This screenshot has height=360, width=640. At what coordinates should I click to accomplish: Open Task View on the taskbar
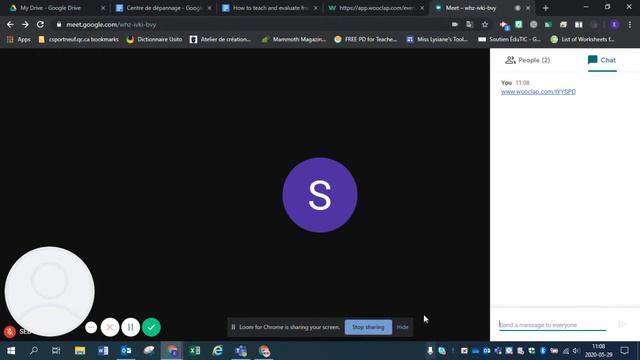(56, 351)
